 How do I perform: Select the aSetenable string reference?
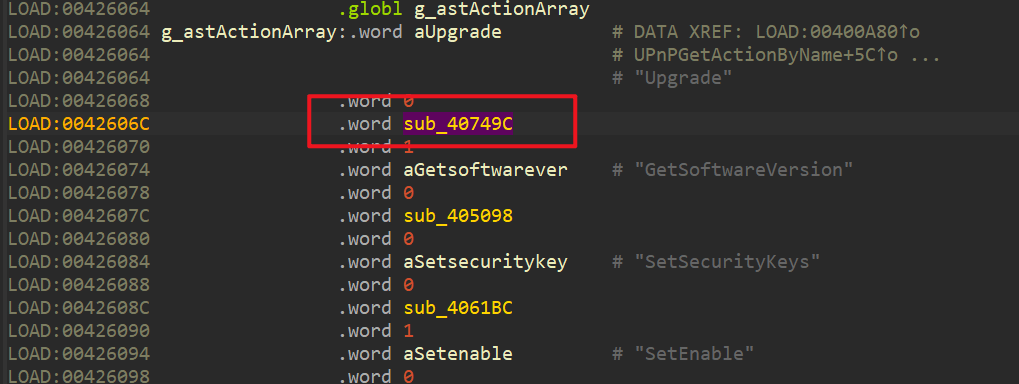tap(458, 354)
